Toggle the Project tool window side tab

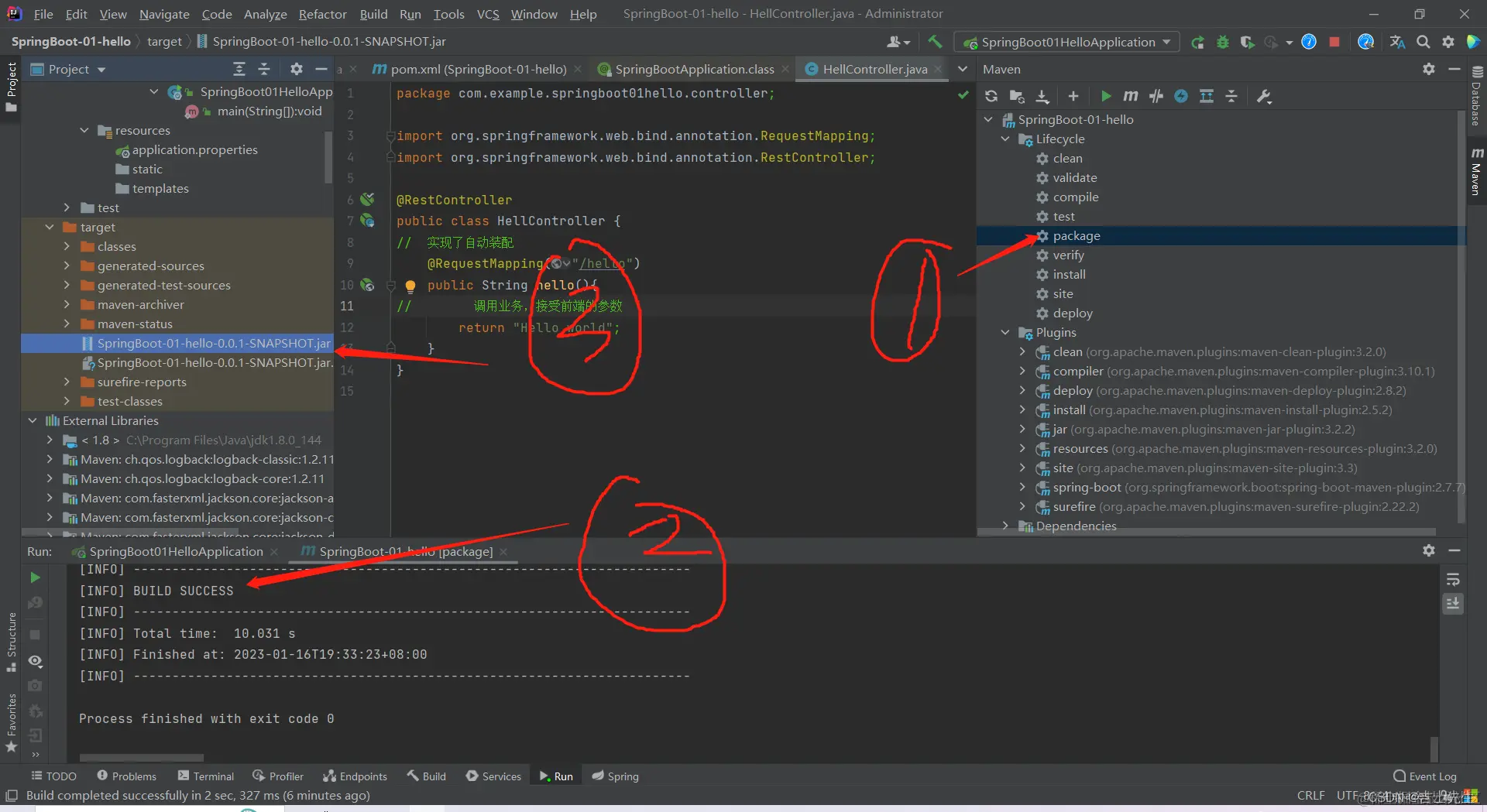coord(11,87)
